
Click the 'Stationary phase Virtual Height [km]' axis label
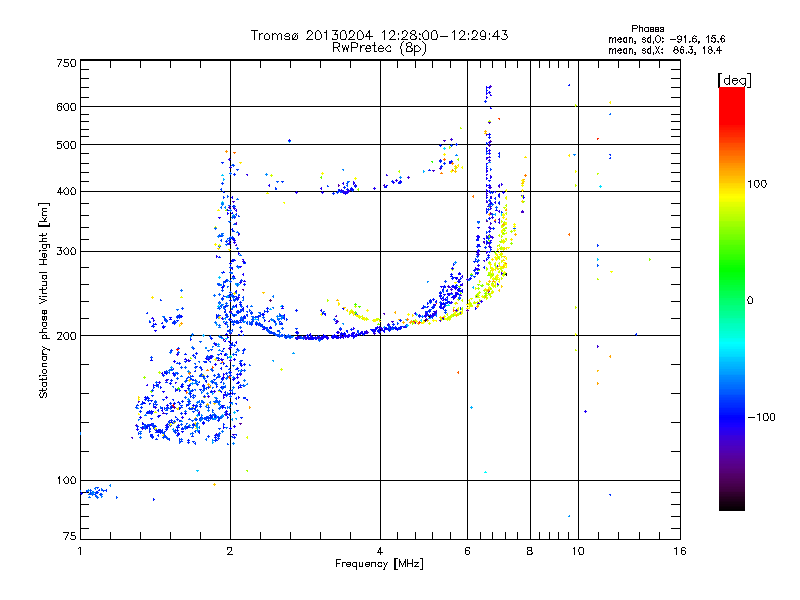44,301
